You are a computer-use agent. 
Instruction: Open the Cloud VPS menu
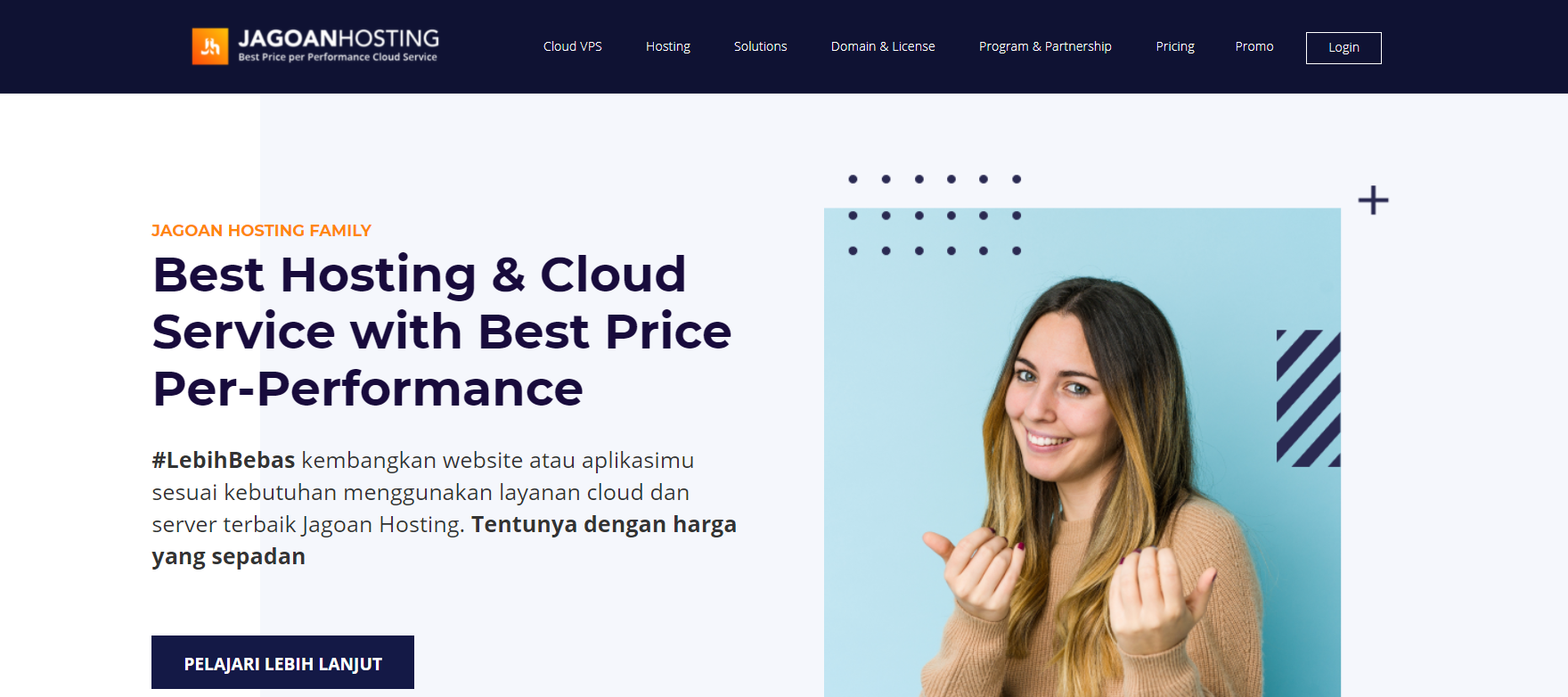[573, 46]
